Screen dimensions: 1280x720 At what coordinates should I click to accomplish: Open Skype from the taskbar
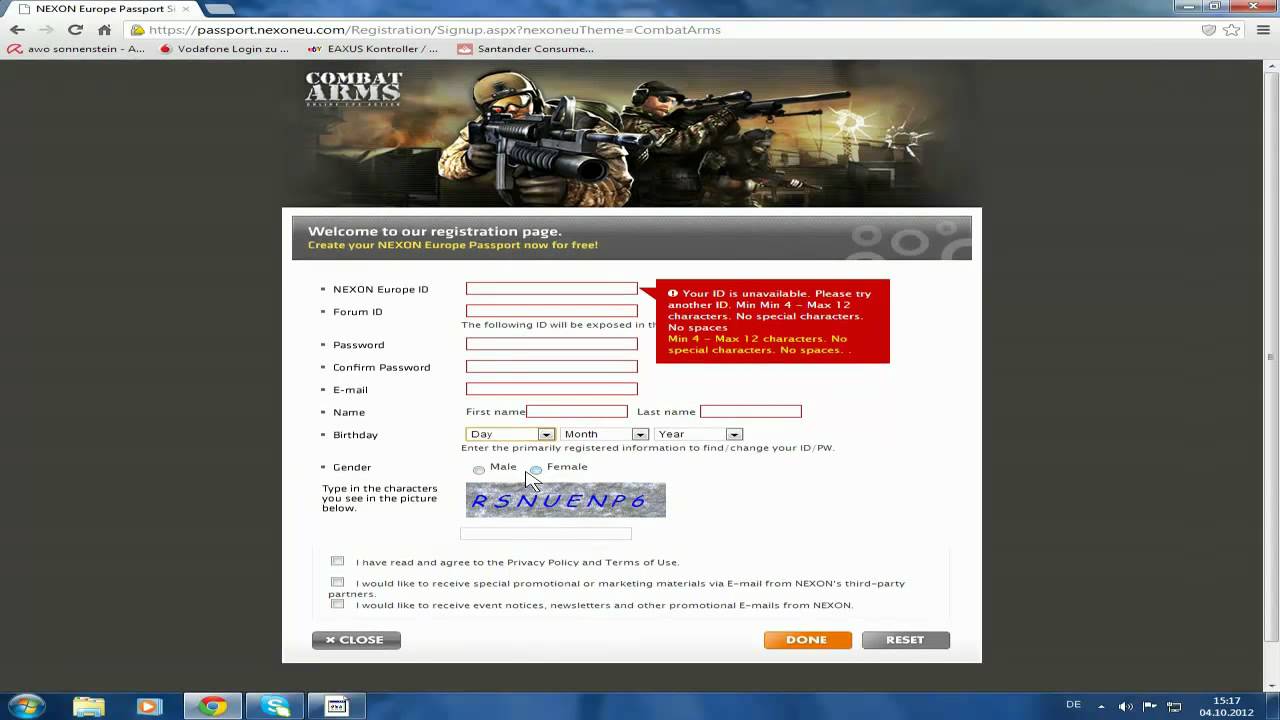(x=275, y=706)
